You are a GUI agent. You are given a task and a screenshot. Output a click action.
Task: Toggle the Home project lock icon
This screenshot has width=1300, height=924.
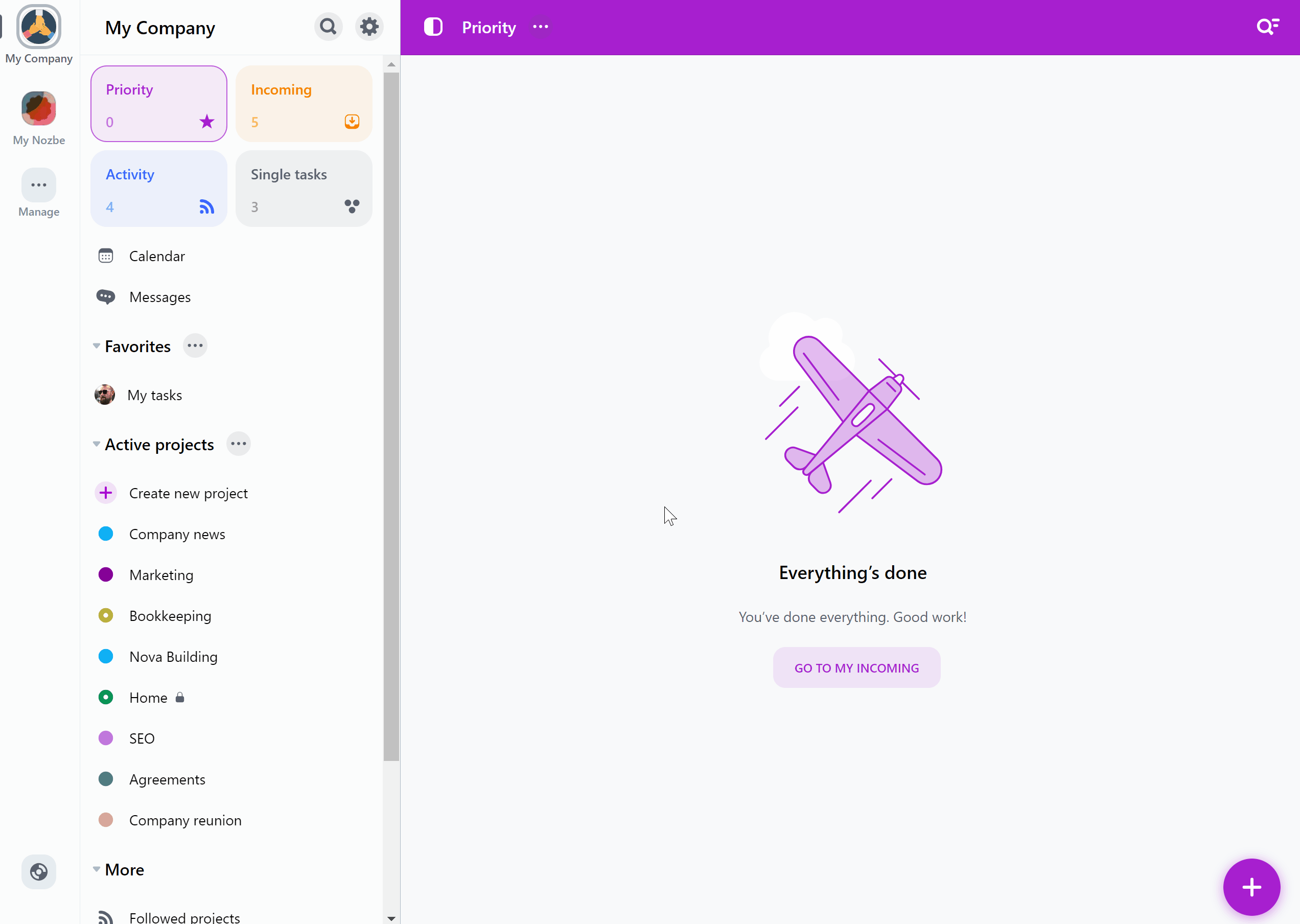point(180,697)
